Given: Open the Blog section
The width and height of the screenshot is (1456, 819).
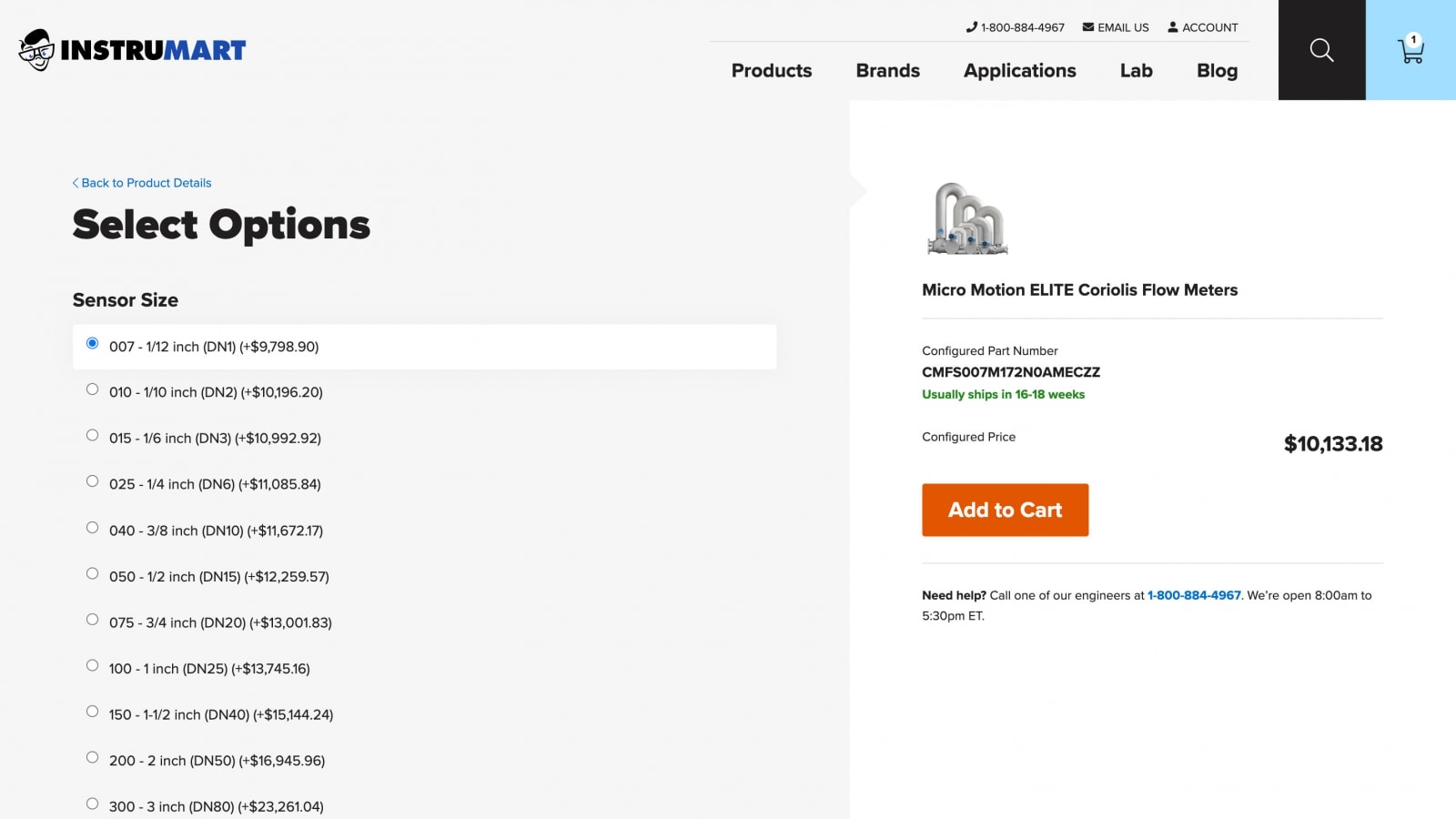Looking at the screenshot, I should (1217, 71).
